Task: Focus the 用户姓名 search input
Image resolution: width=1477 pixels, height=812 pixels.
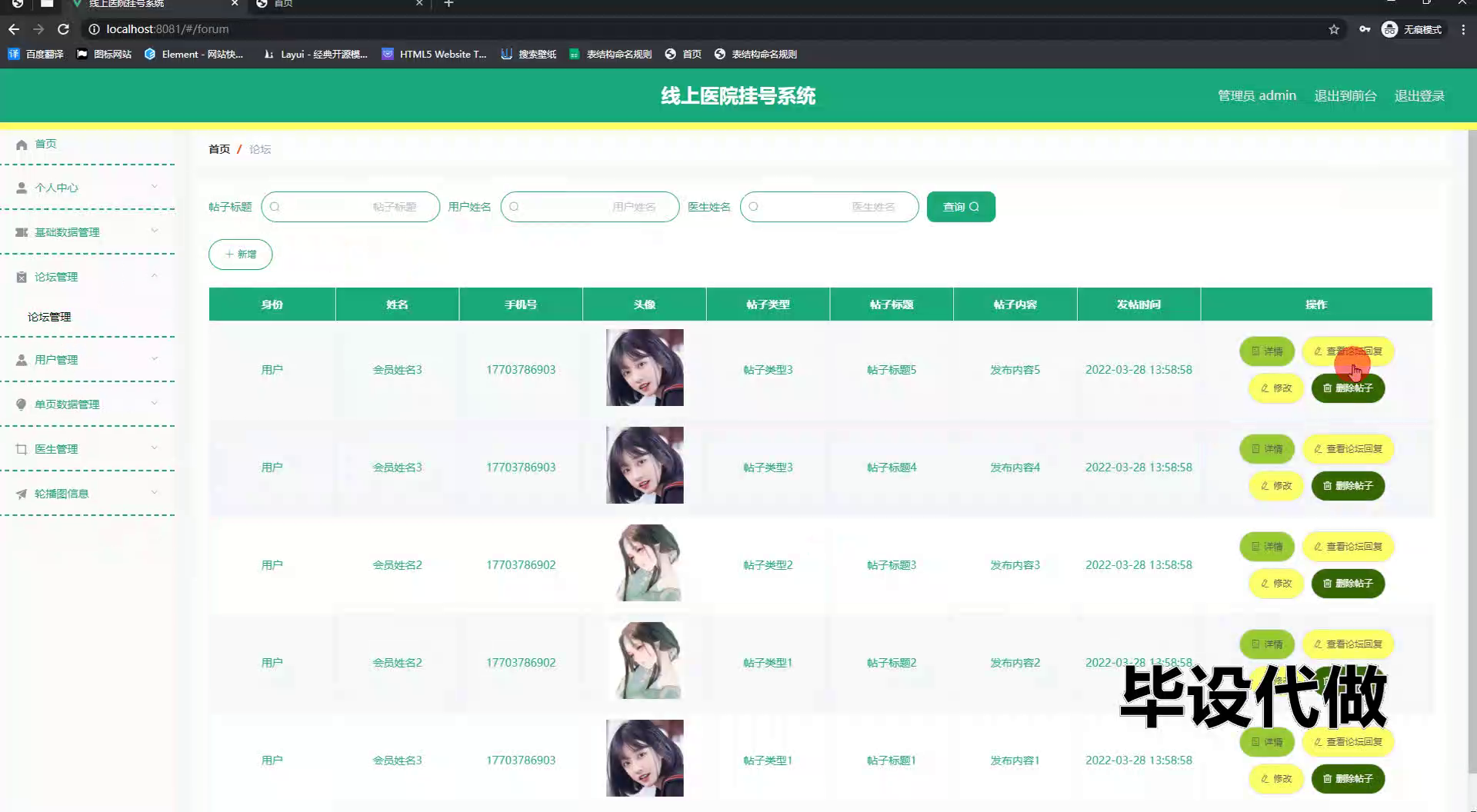Action: pos(590,207)
